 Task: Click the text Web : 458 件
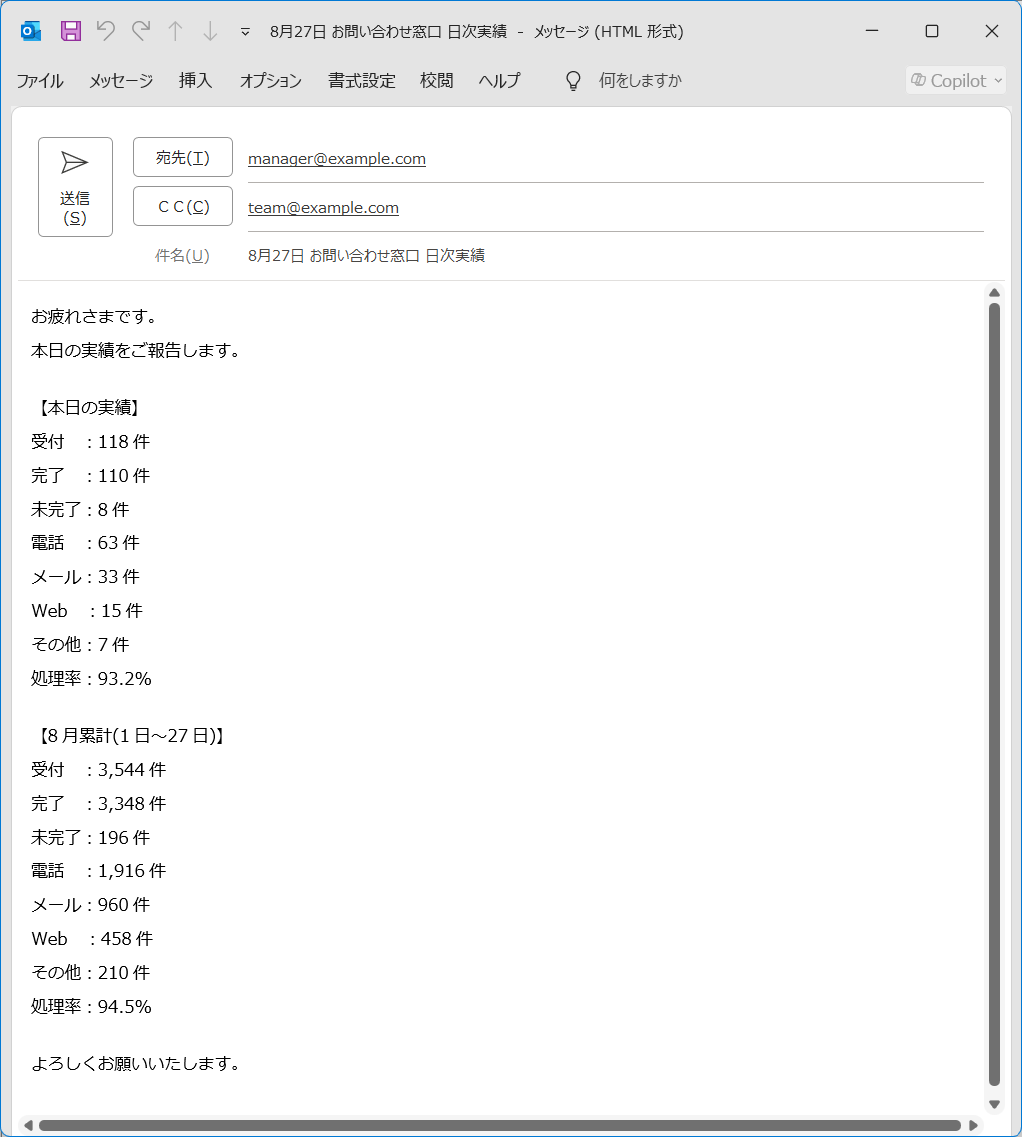click(92, 939)
